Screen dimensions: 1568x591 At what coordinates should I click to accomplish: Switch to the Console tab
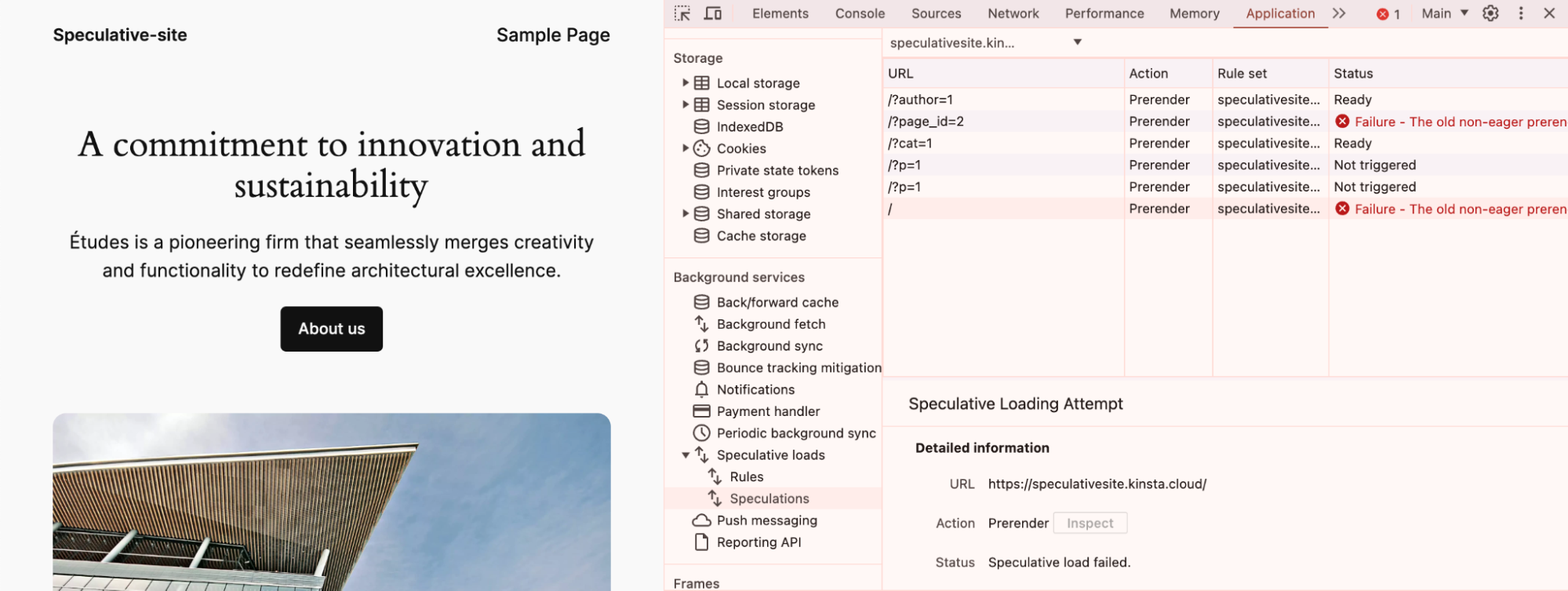point(860,13)
